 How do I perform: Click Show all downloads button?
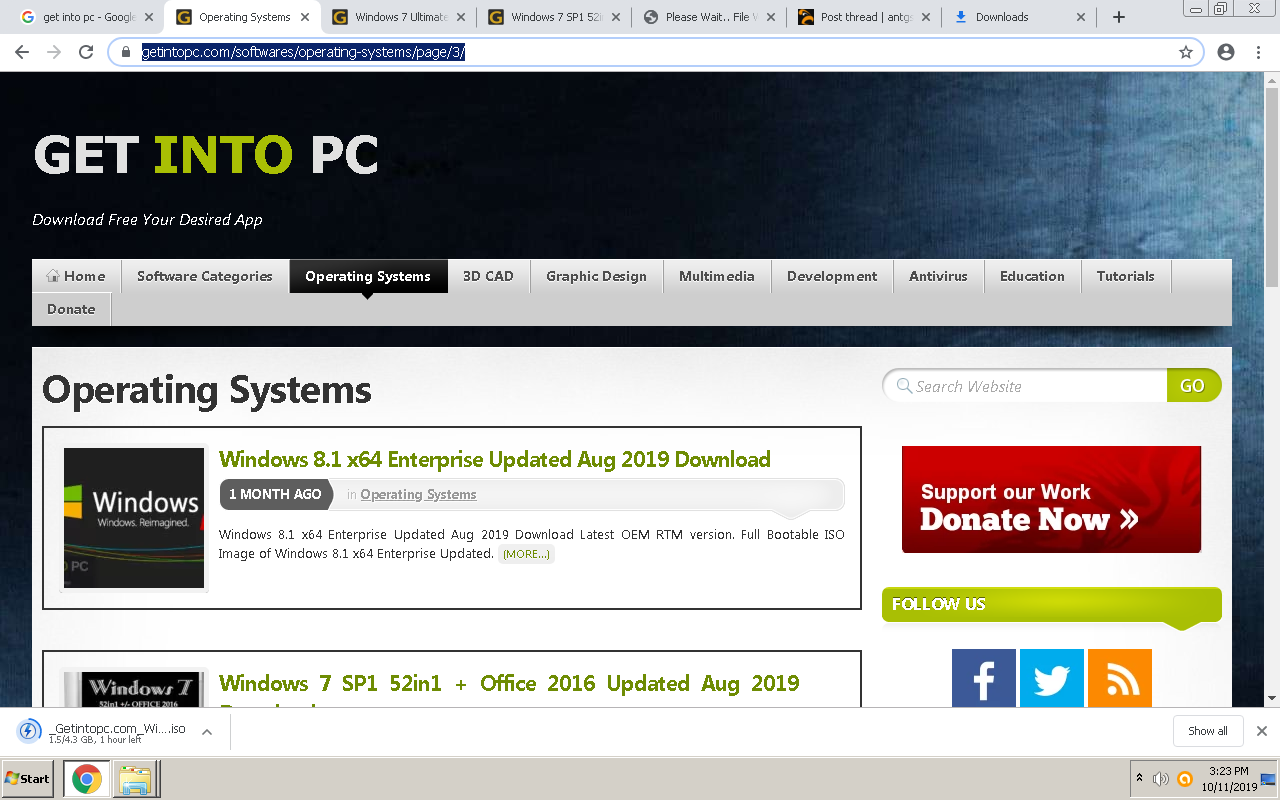(x=1207, y=731)
